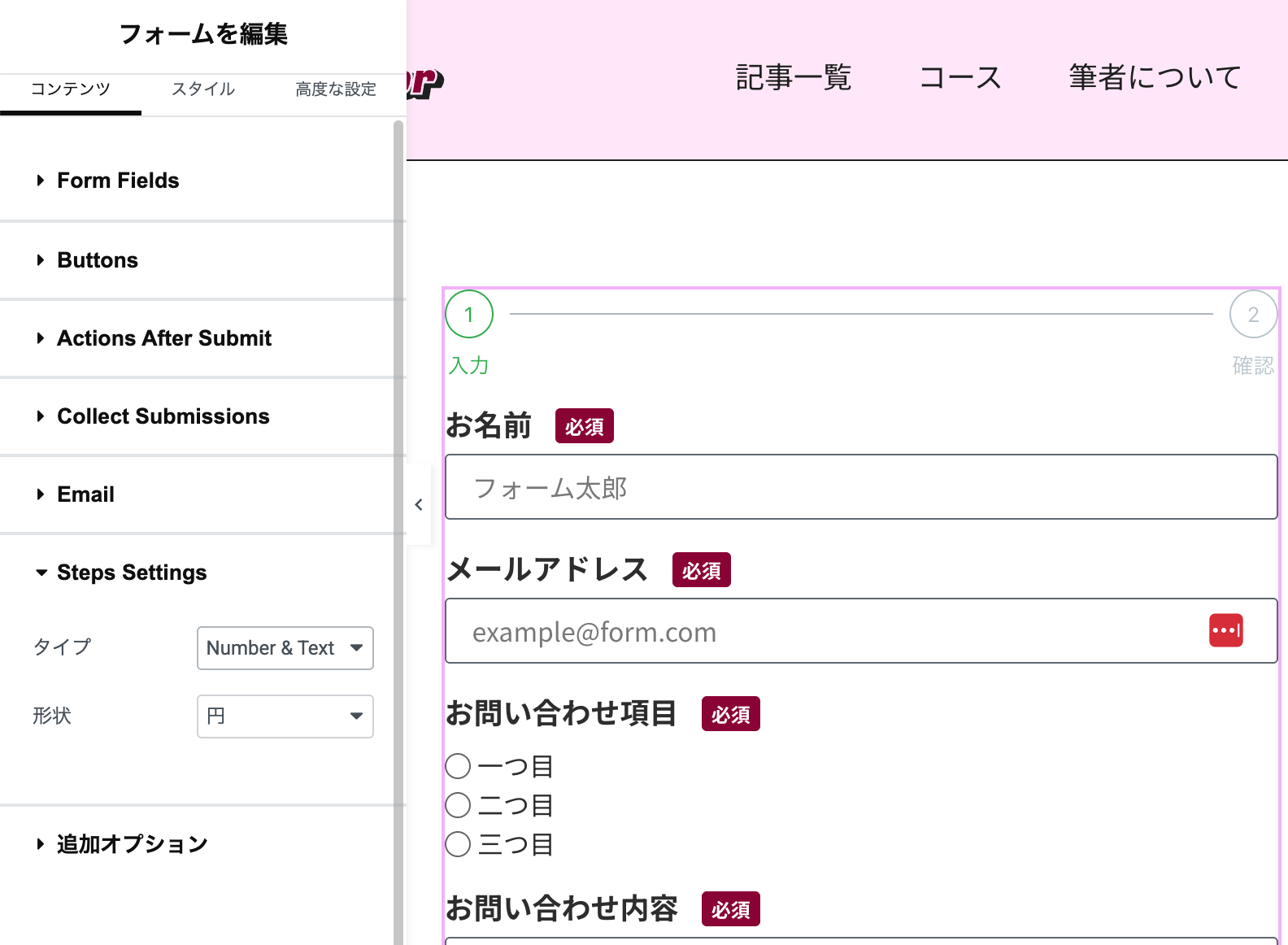Expand the Actions After Submit section

(x=163, y=338)
